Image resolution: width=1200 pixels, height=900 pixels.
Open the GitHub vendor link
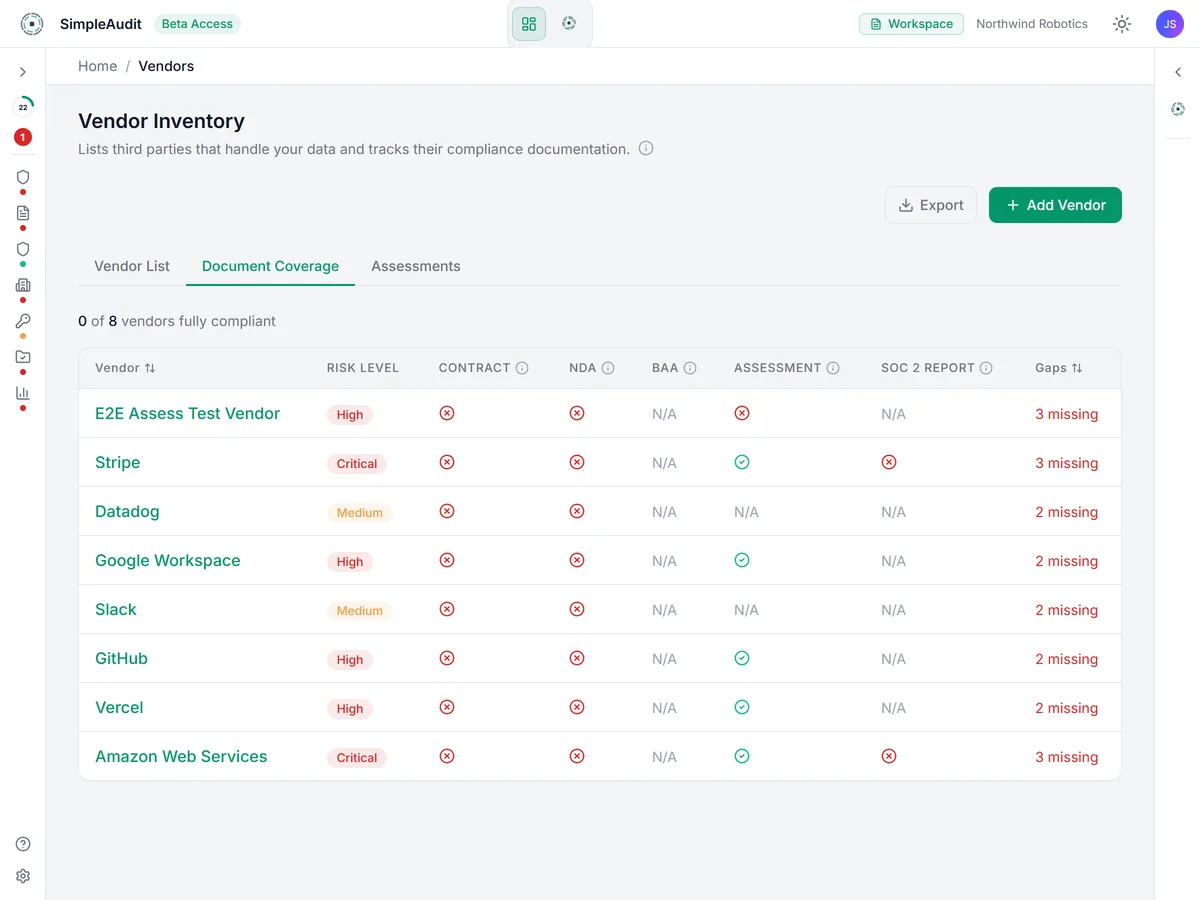(121, 658)
